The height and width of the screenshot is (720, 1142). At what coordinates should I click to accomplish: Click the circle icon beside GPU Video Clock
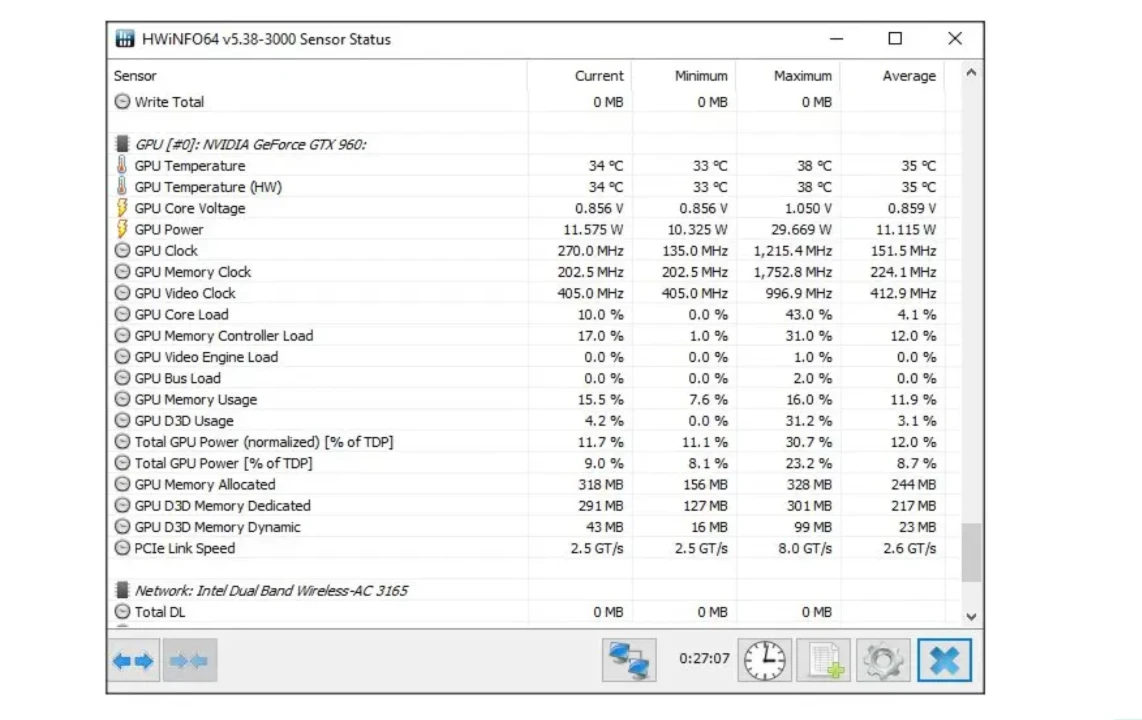point(122,293)
